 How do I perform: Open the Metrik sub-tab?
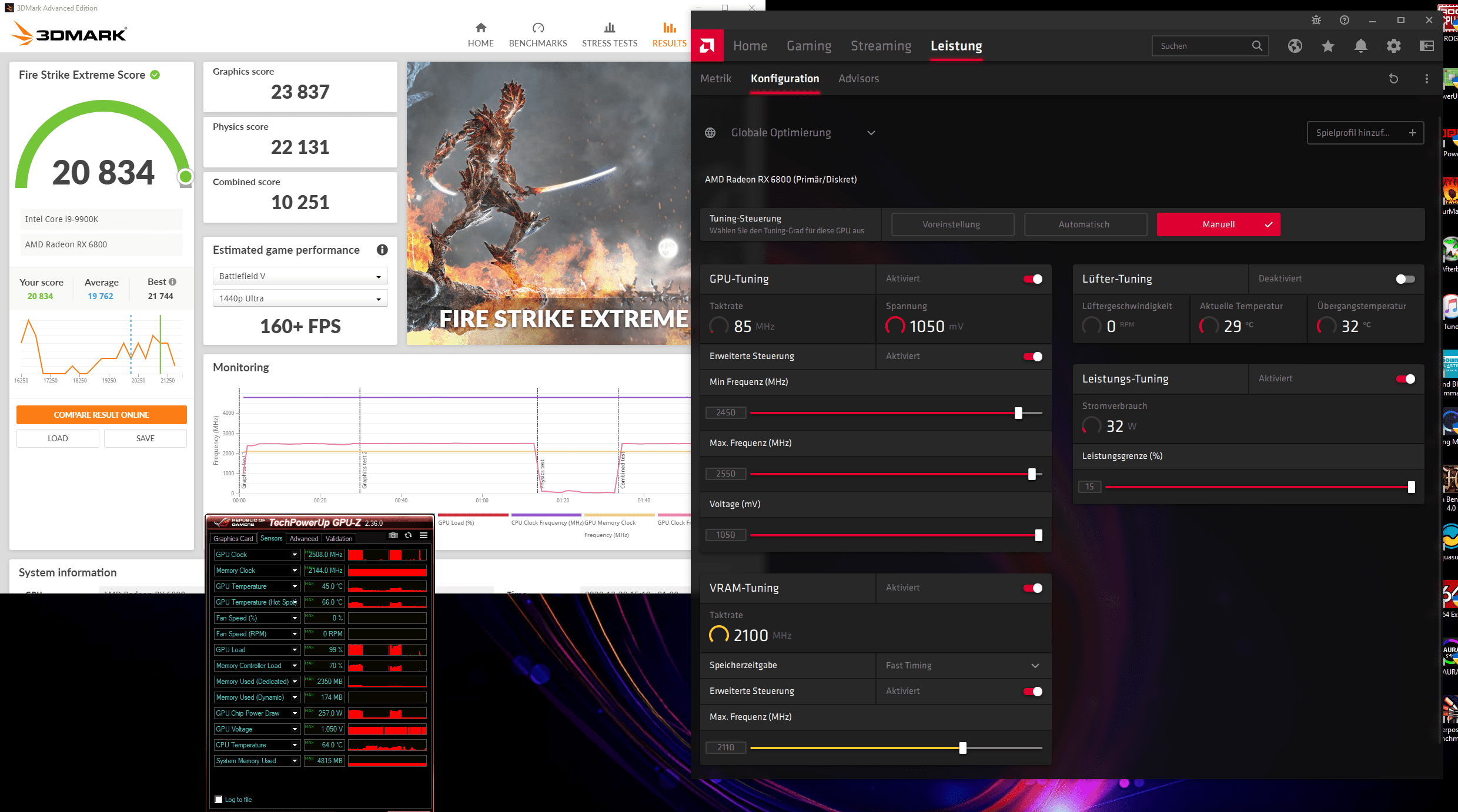715,79
